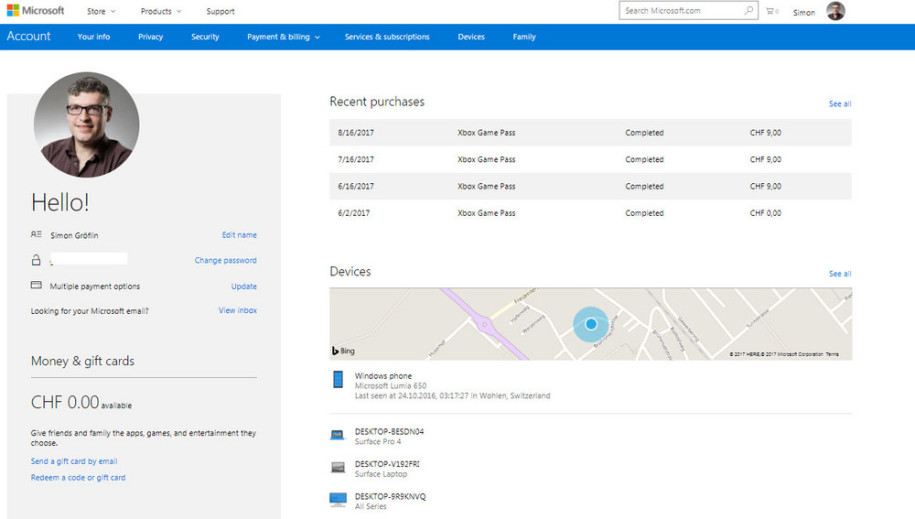
Task: Click the Surface Pro 4 device icon
Action: click(x=337, y=435)
